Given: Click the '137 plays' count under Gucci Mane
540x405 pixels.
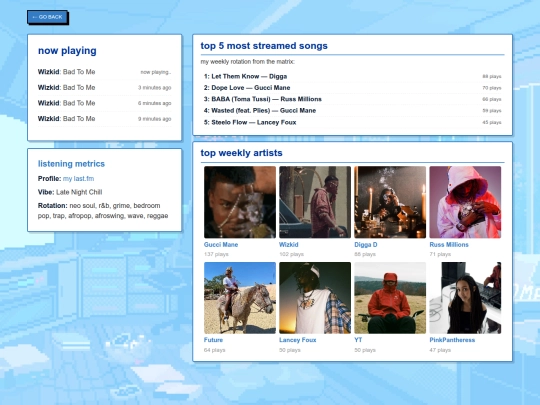Looking at the screenshot, I should (x=216, y=254).
